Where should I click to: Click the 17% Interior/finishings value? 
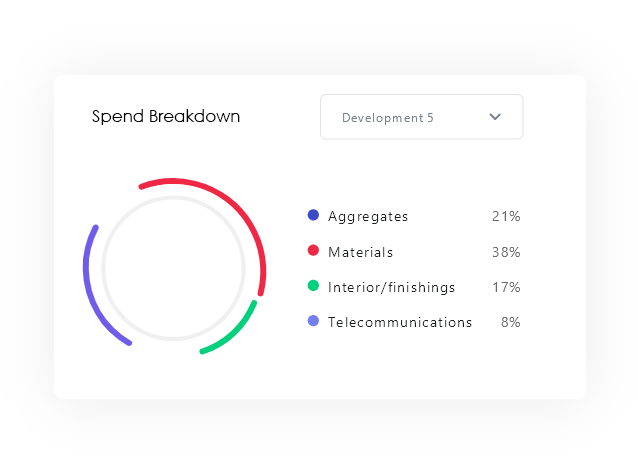point(506,287)
